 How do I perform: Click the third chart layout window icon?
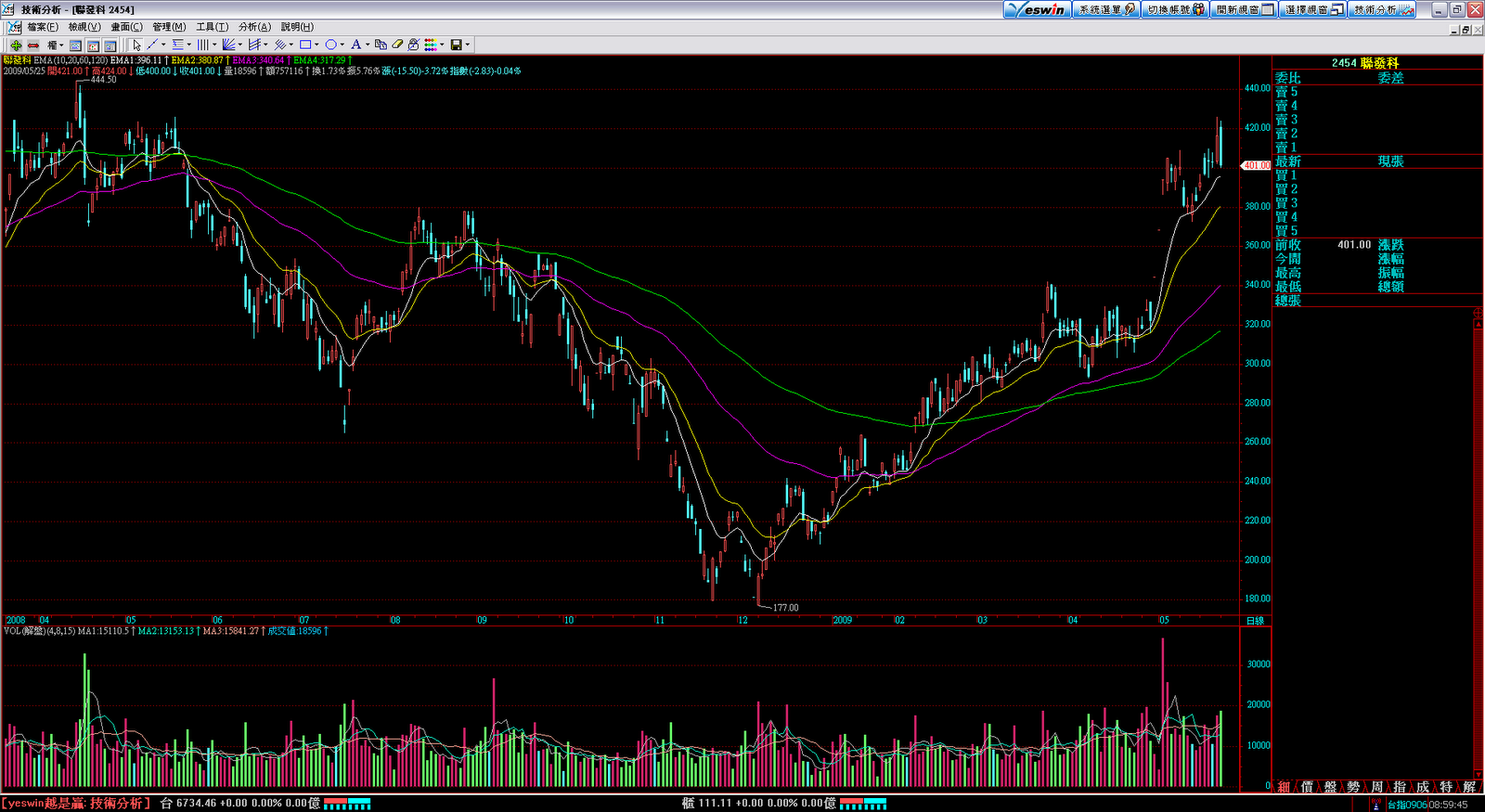coord(110,45)
